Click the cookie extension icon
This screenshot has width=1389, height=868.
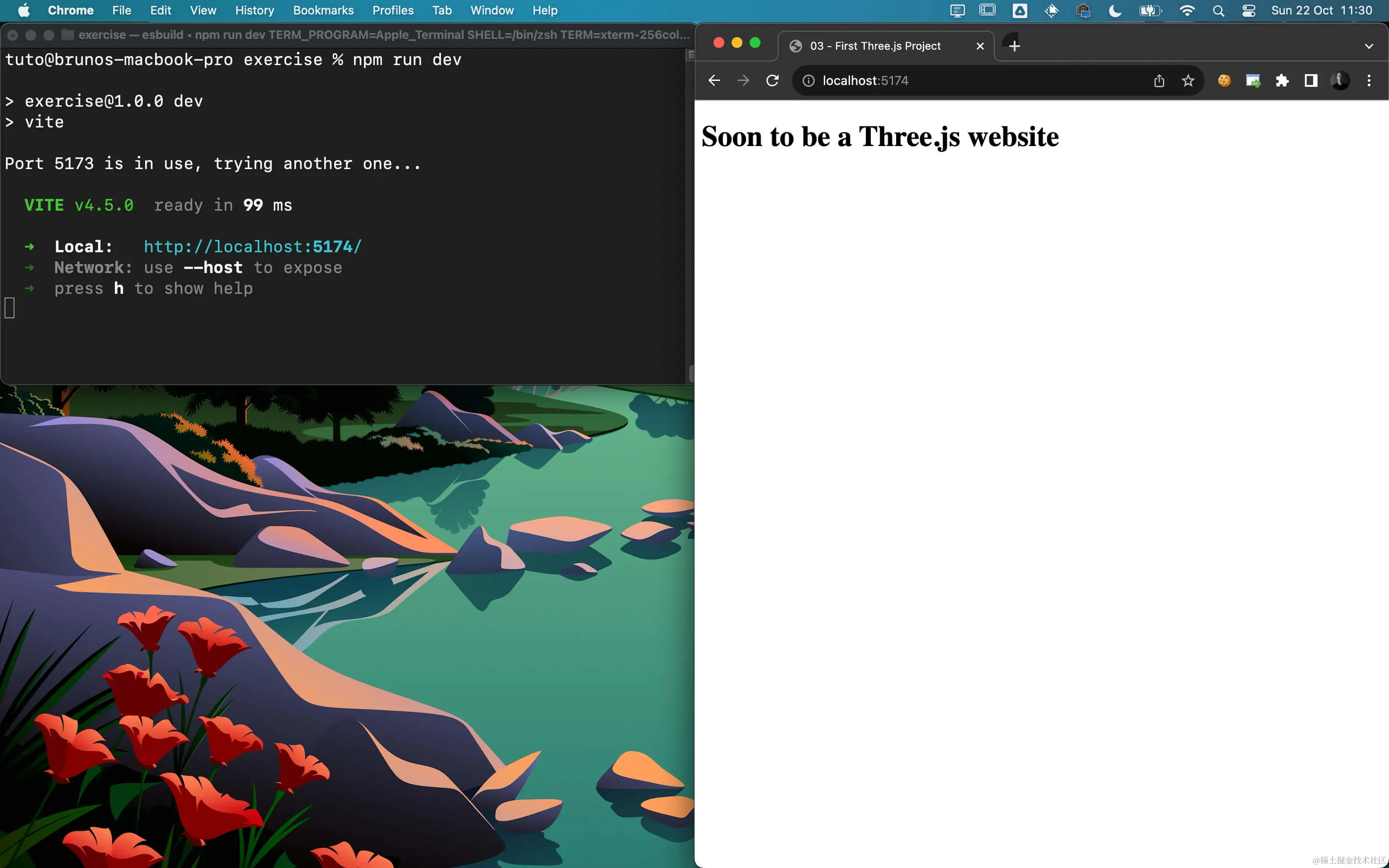click(x=1224, y=80)
